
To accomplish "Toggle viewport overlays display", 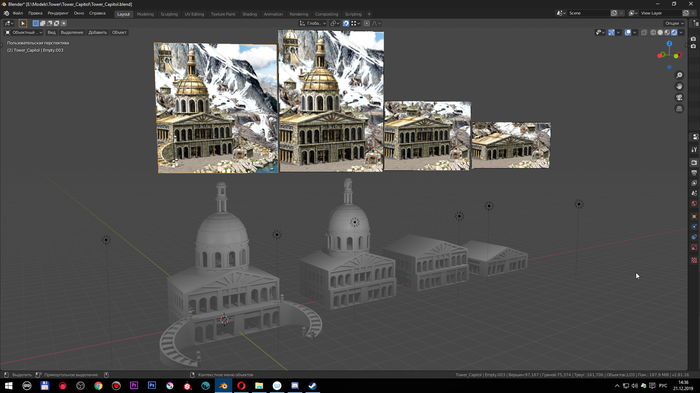I will coord(628,33).
